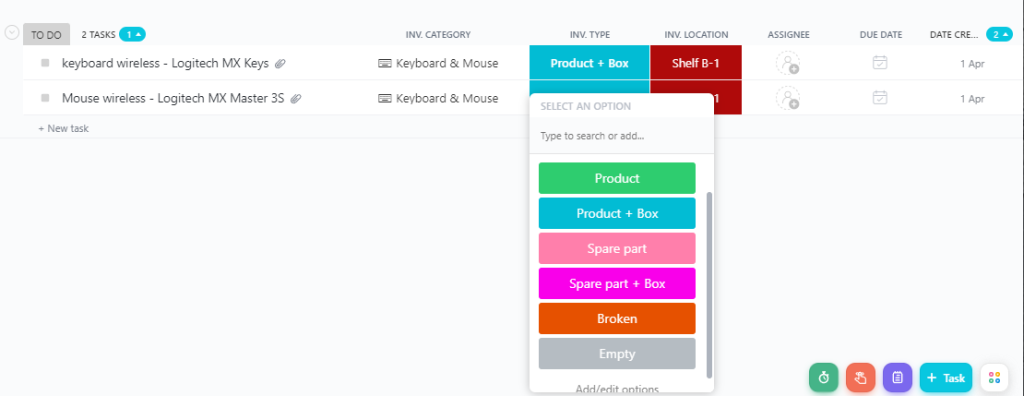
Task: Set due date for keyboard wireless task
Action: (880, 63)
